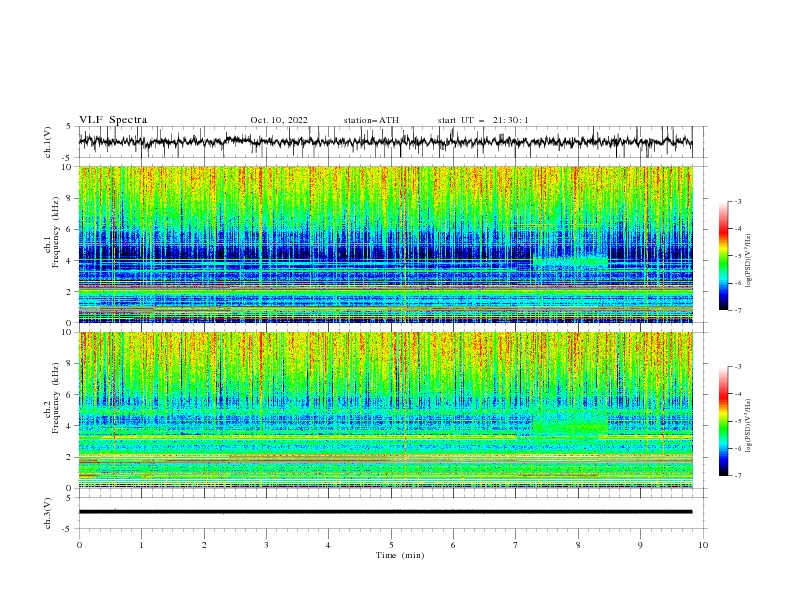Click the "6" kHz tick on ch.2 frequency axis
Viewport: 792px width, 612px height.
(x=69, y=395)
